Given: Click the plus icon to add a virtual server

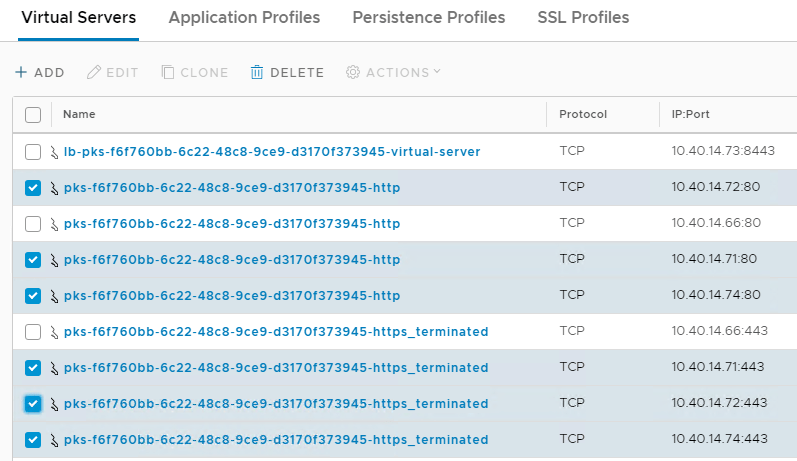Looking at the screenshot, I should (21, 73).
